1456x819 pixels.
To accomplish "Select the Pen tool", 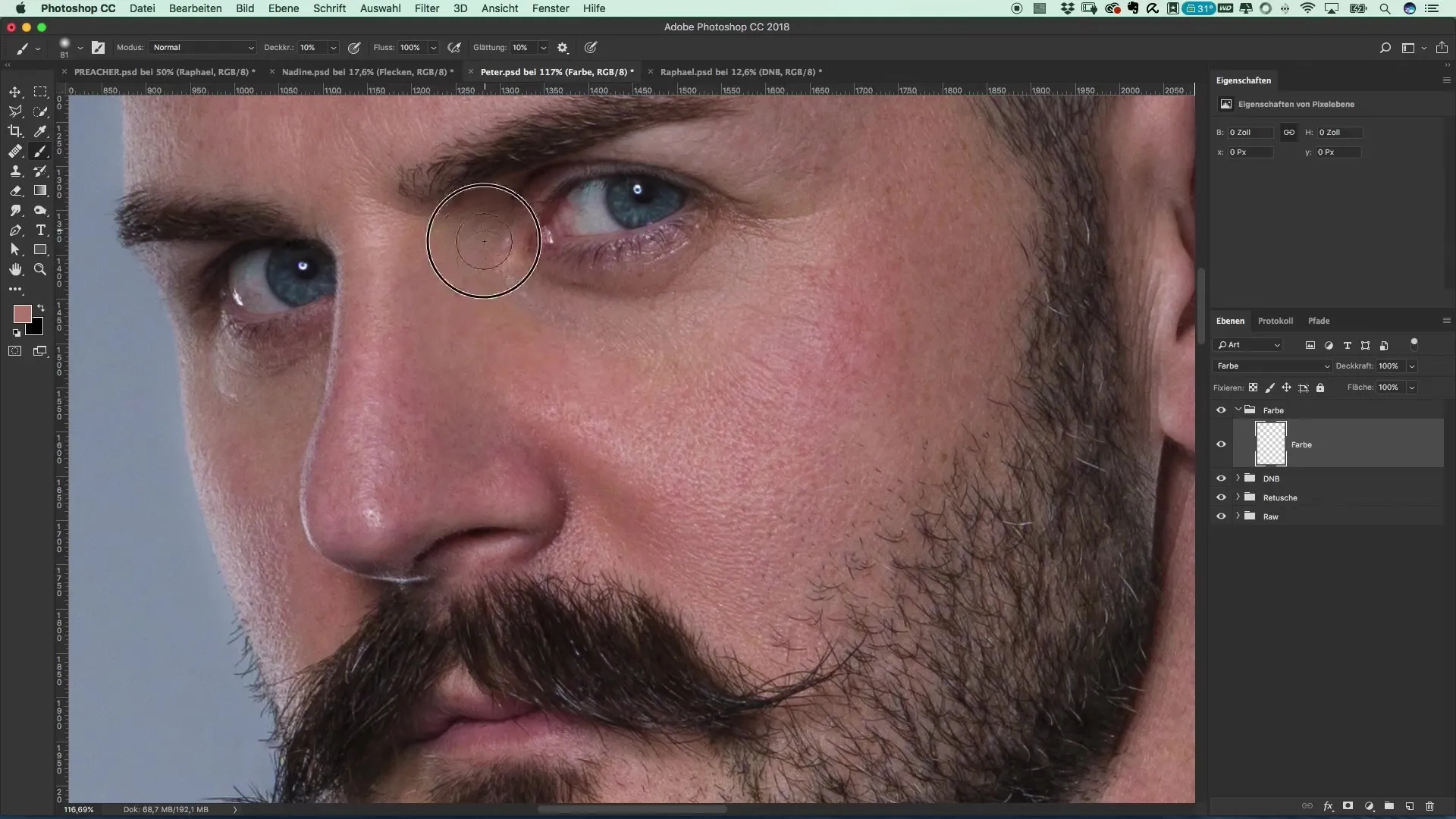I will tap(15, 230).
